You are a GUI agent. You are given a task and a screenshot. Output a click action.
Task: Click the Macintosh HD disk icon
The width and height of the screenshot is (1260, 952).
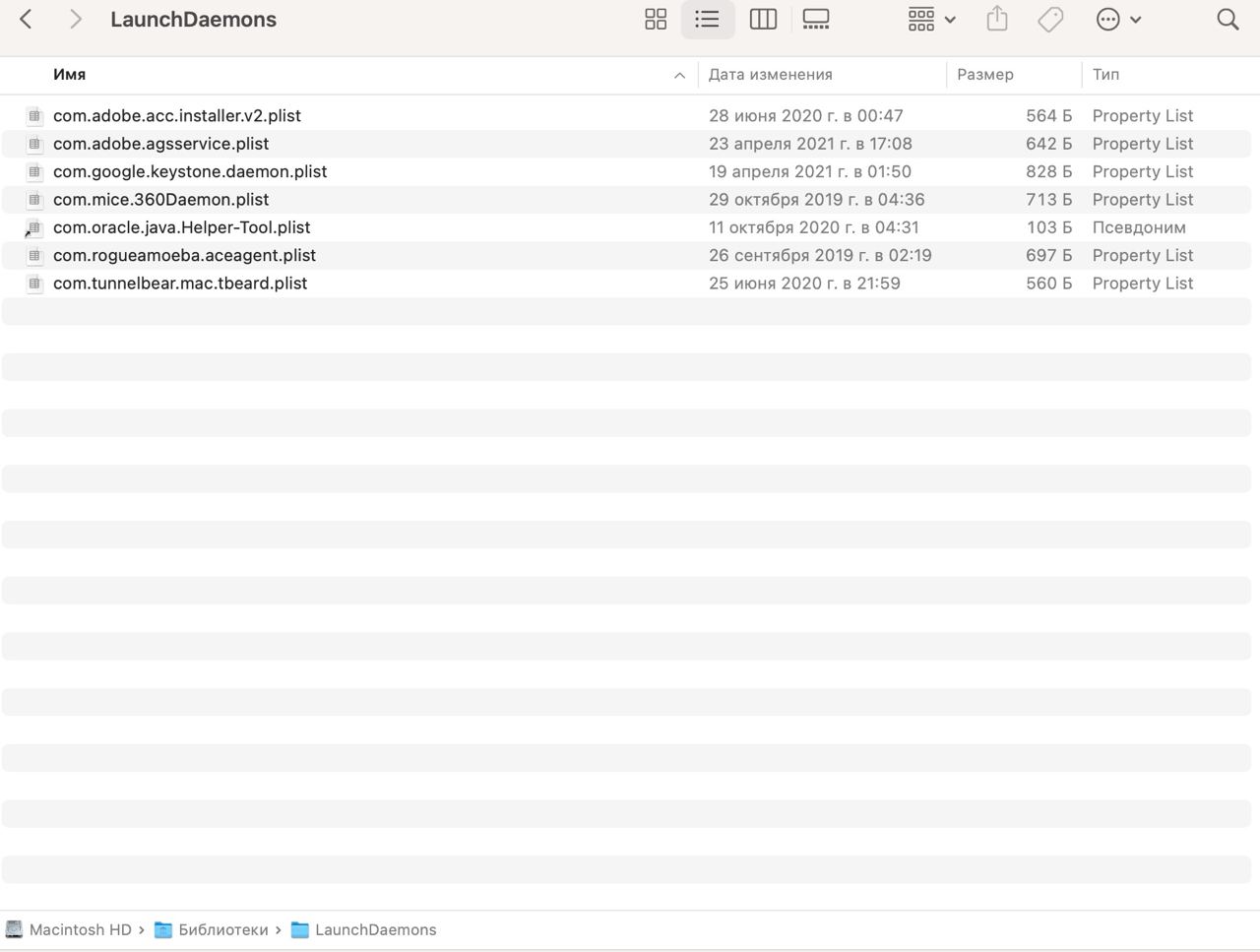pyautogui.click(x=14, y=929)
